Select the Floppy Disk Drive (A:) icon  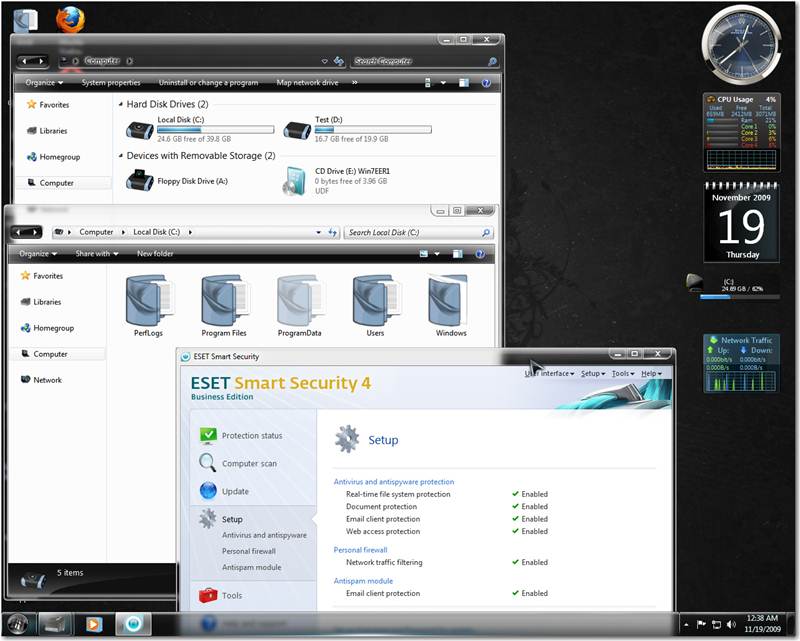(140, 181)
